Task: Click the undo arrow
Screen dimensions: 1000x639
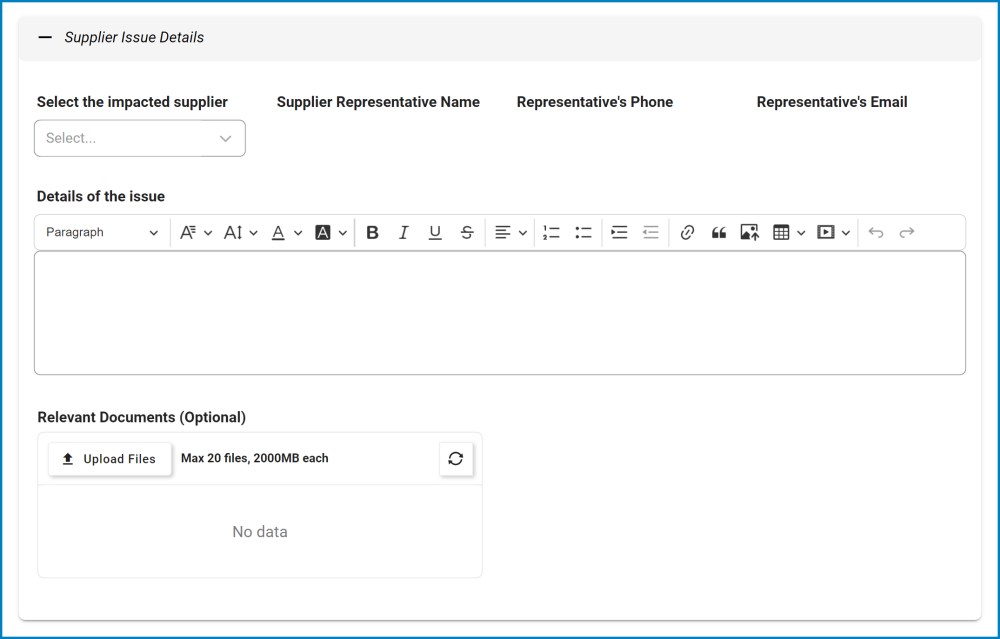Action: (x=876, y=233)
